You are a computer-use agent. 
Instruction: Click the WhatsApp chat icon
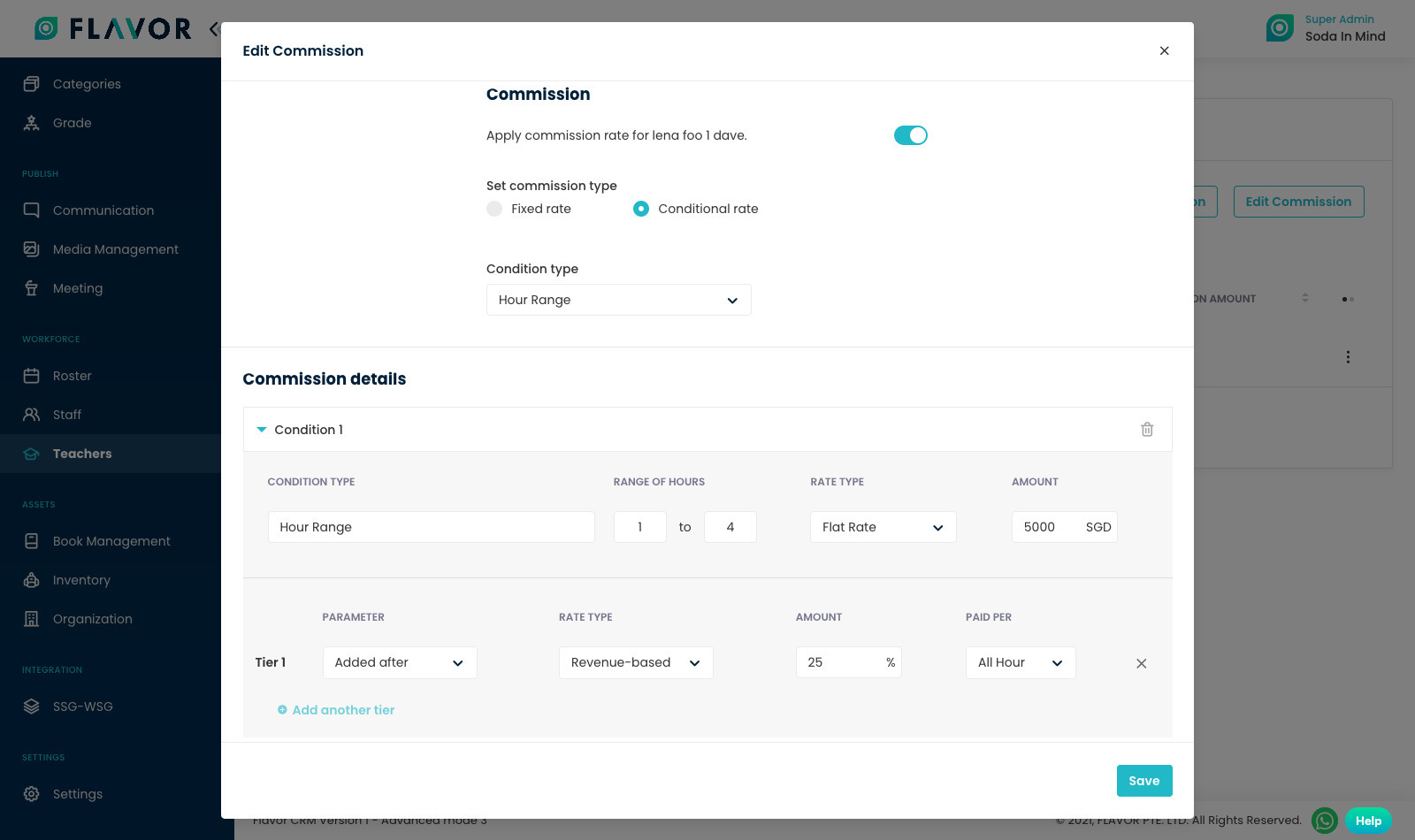click(1324, 821)
